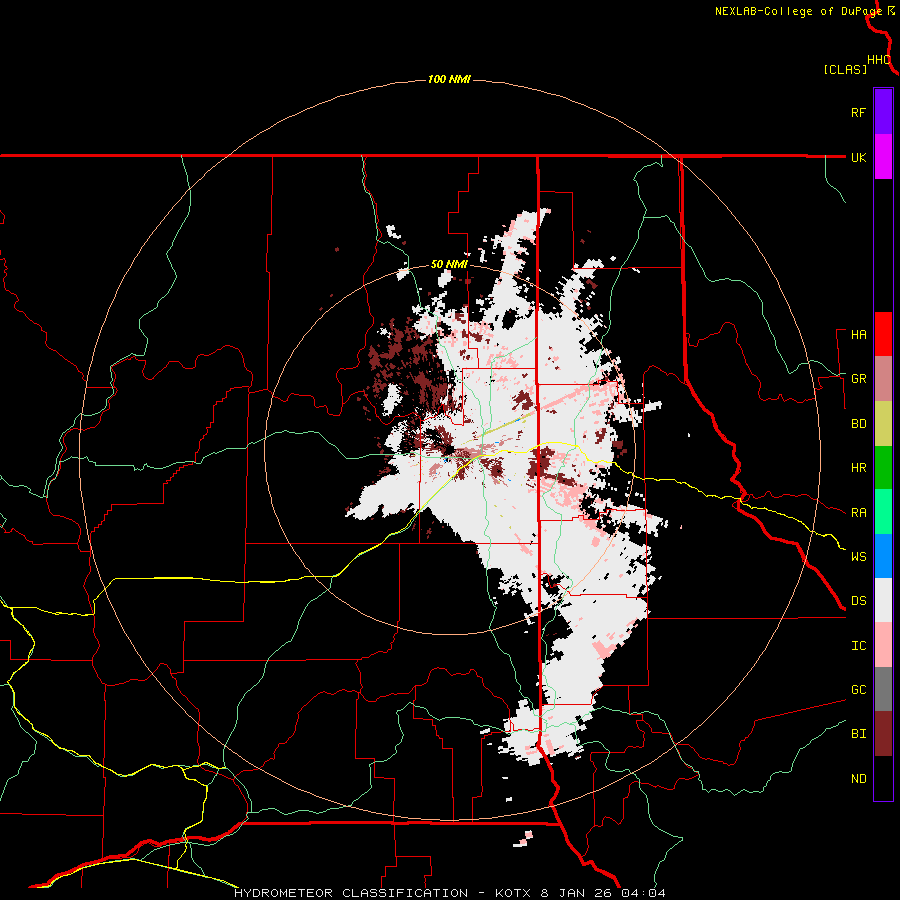
Task: Click the white DS legend color swatch
Action: [883, 600]
